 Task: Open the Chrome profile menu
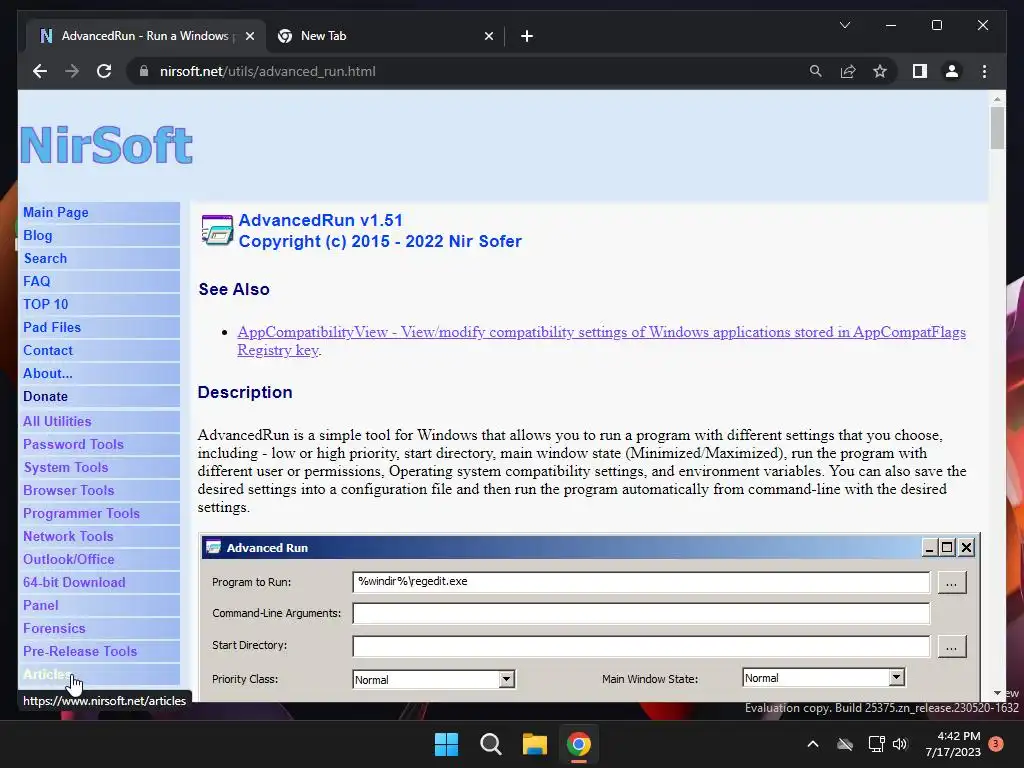pyautogui.click(x=952, y=71)
